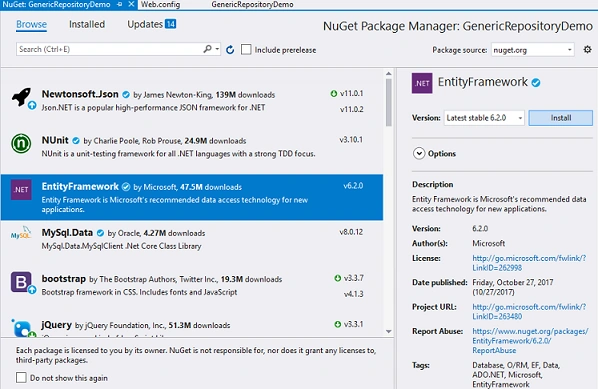Open the Report Abuse link
The width and height of the screenshot is (598, 389).
tap(530, 341)
